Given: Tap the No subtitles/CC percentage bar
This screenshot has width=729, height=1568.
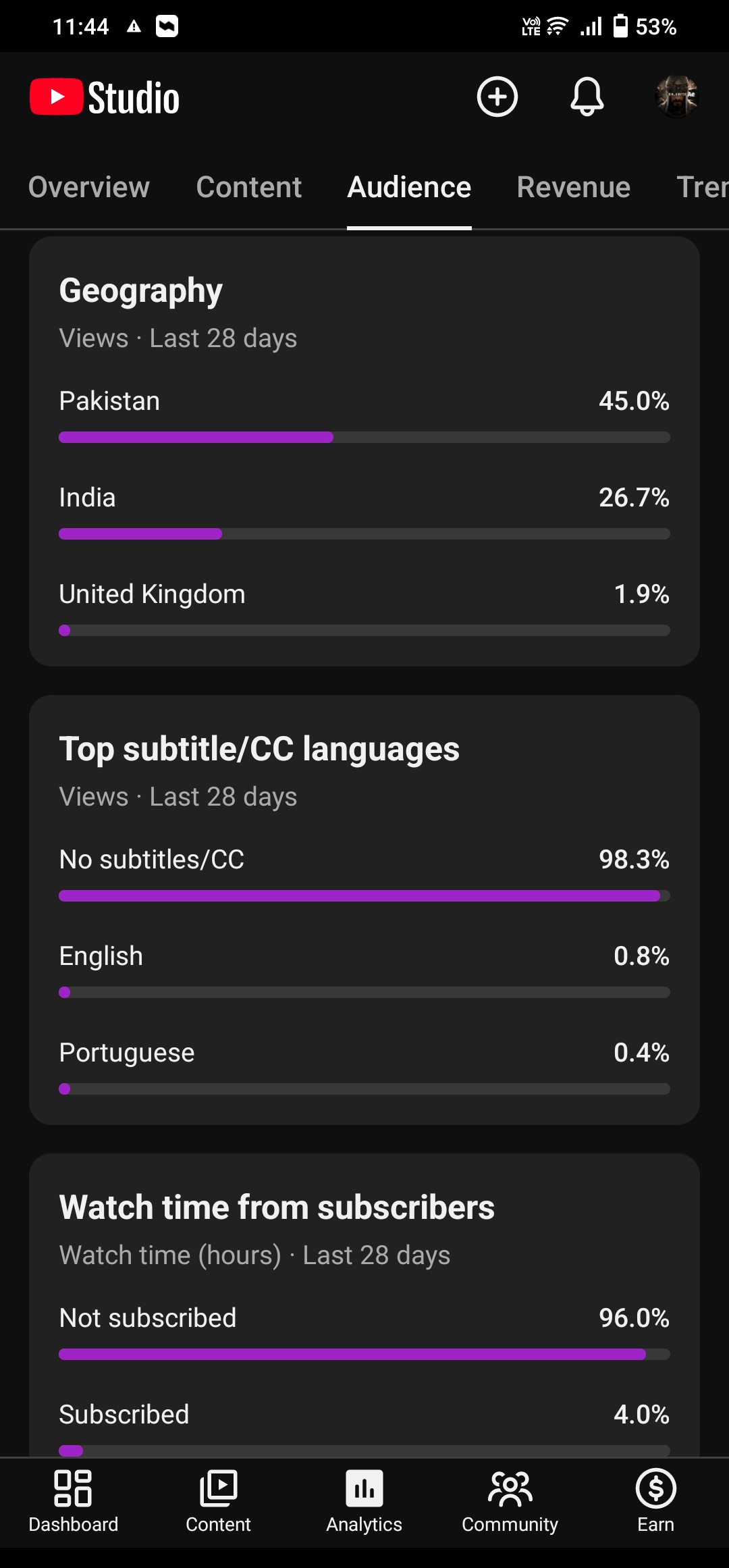Looking at the screenshot, I should tap(364, 896).
